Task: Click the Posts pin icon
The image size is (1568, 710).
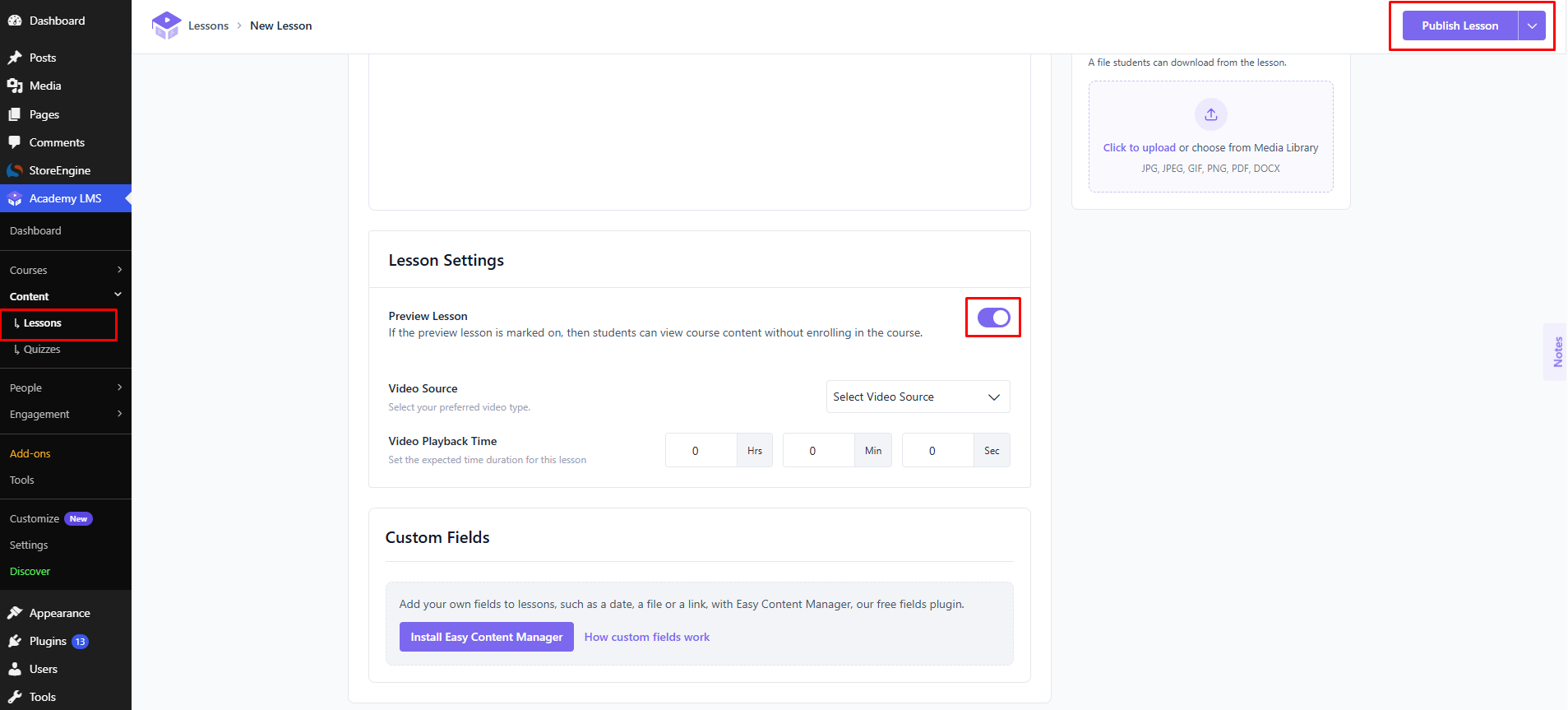Action: [15, 58]
